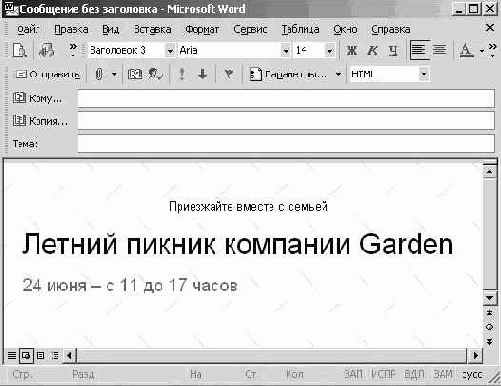
Task: Click vertical scrollbar down arrow
Action: tap(489, 298)
